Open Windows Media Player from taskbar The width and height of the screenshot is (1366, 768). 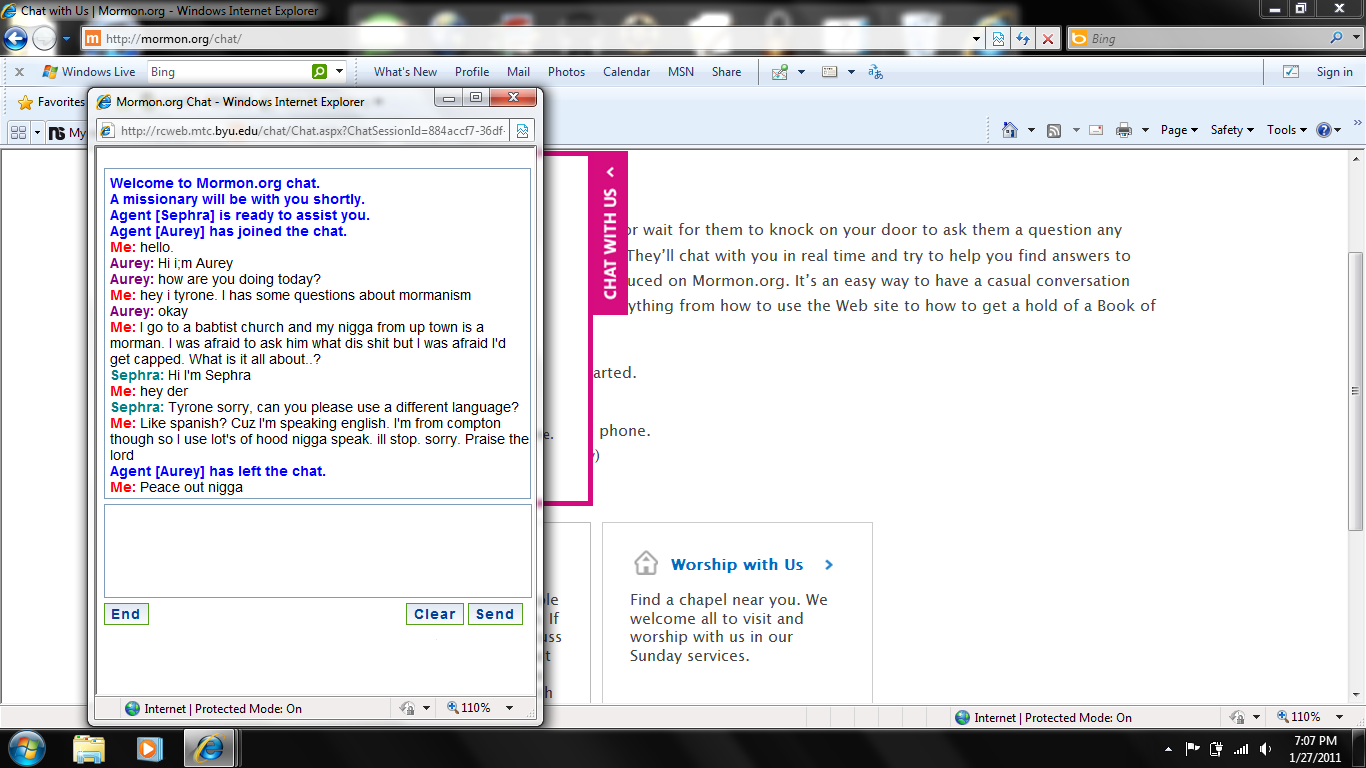coord(149,747)
